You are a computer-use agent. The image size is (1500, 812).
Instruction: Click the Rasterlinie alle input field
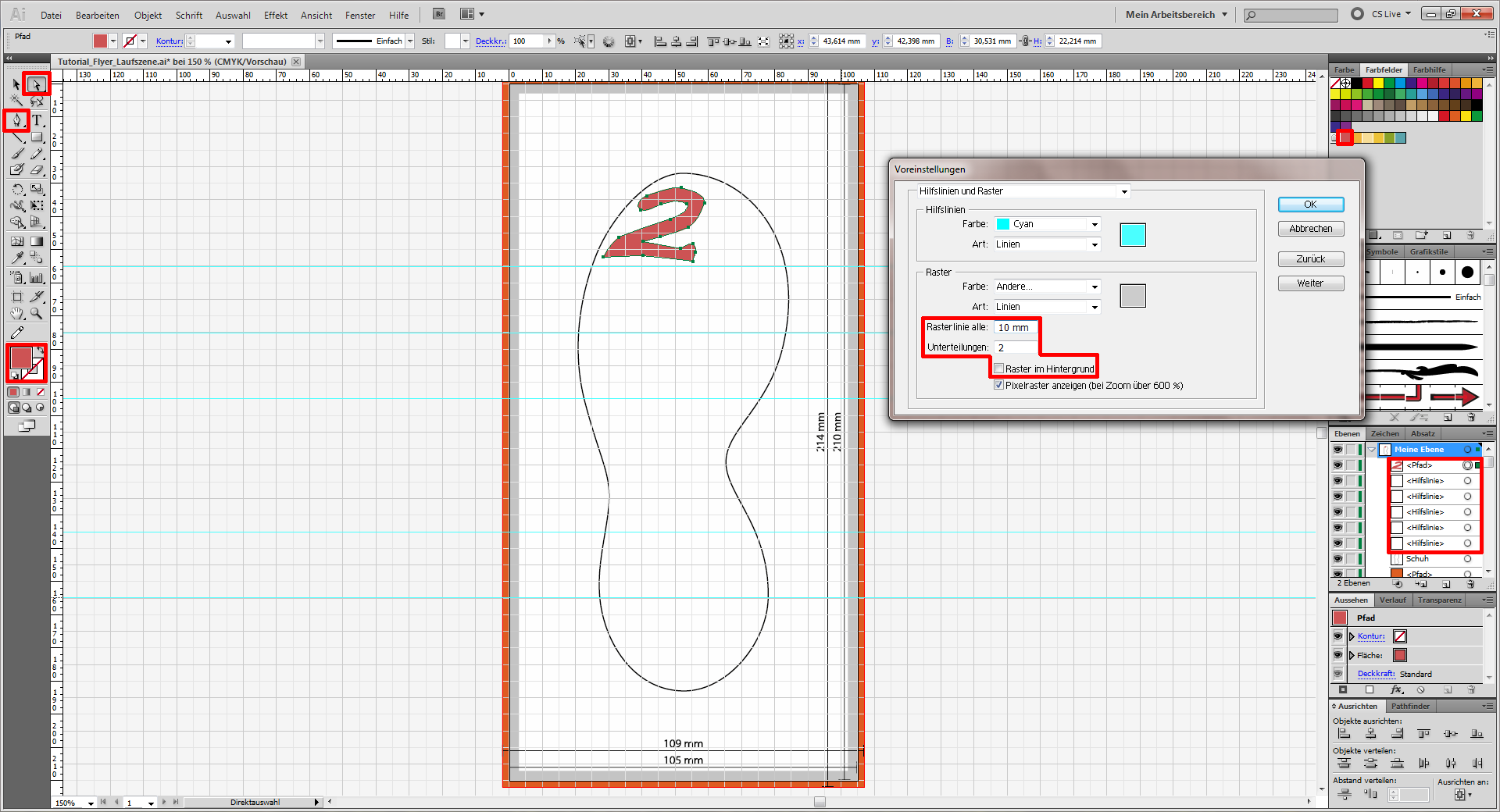click(x=1016, y=327)
